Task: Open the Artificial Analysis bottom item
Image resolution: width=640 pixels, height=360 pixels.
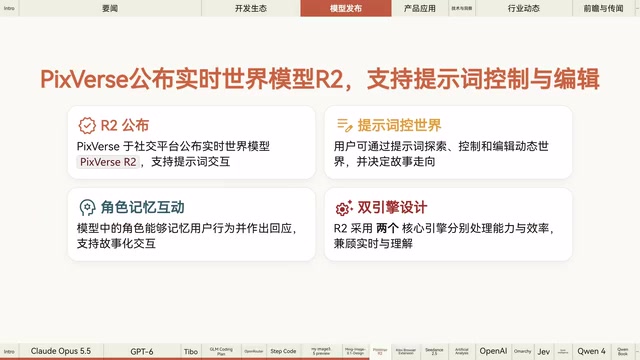Action: tap(462, 351)
